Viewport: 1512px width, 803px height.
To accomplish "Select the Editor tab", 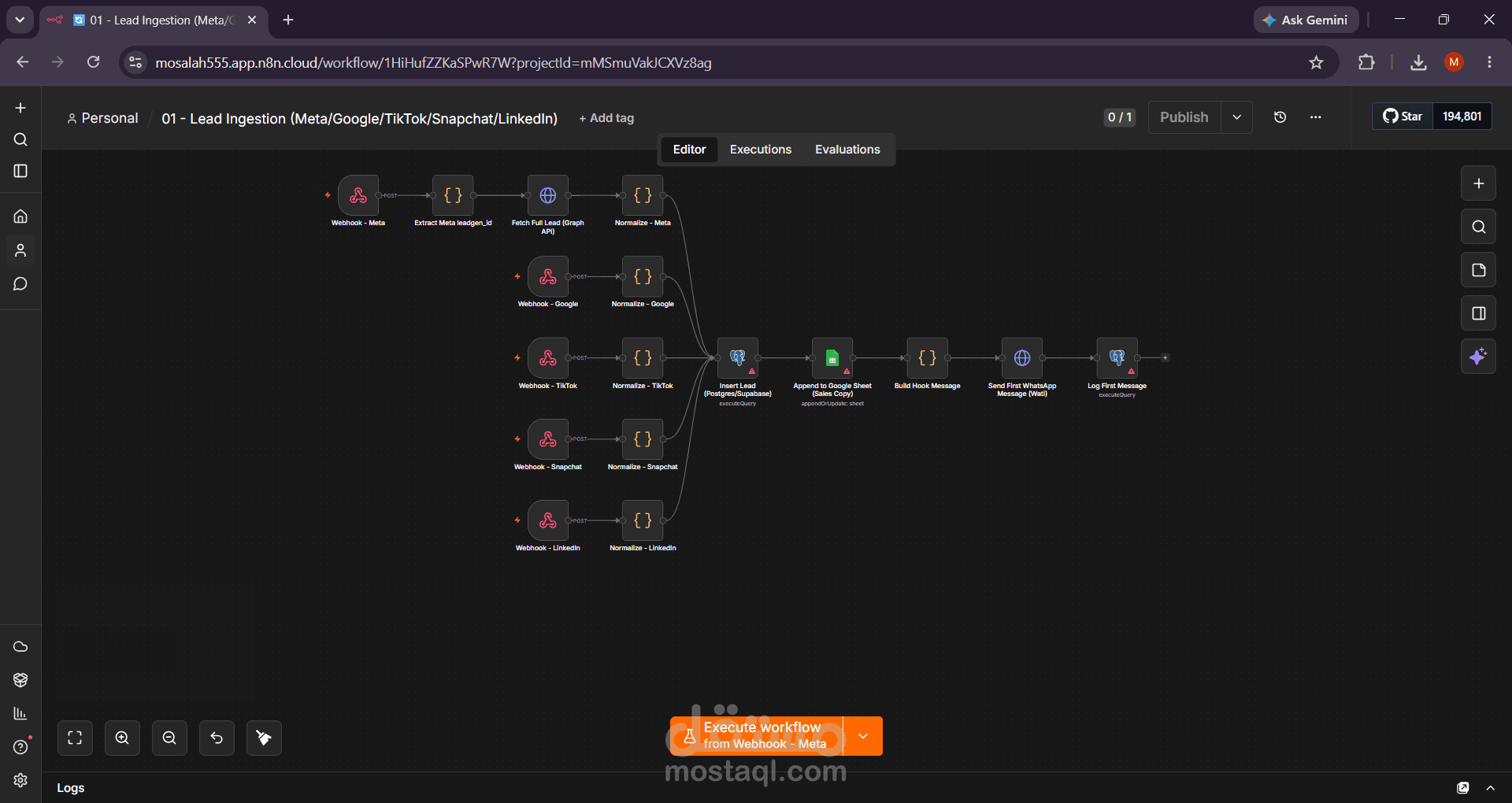I will [x=689, y=150].
